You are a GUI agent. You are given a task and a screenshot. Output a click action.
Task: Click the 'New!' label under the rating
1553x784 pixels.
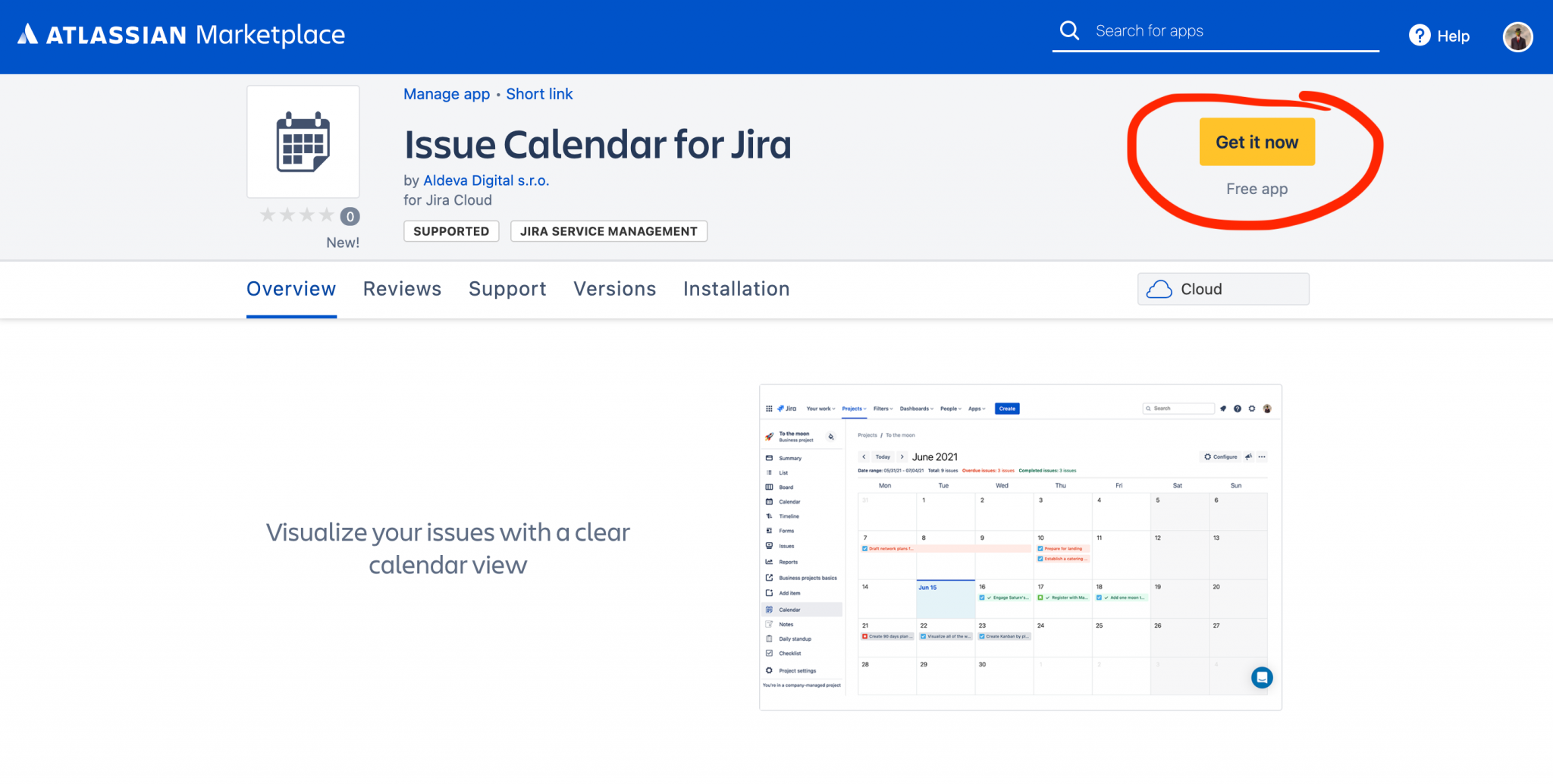click(343, 243)
